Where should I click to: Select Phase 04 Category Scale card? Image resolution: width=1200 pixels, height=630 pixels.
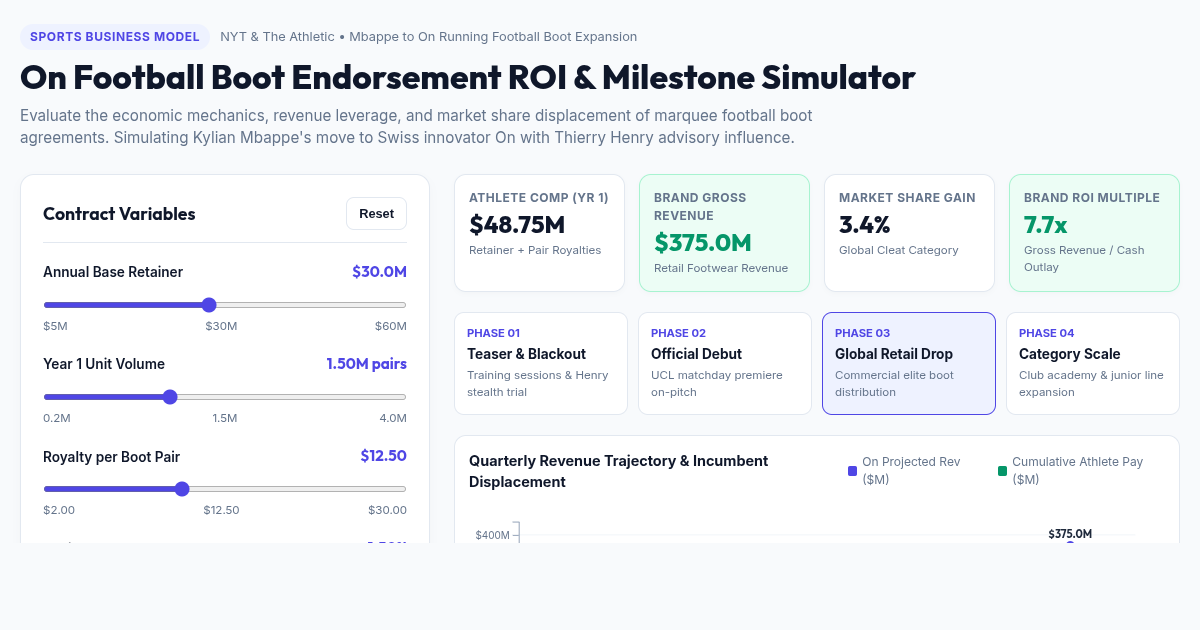[1093, 363]
